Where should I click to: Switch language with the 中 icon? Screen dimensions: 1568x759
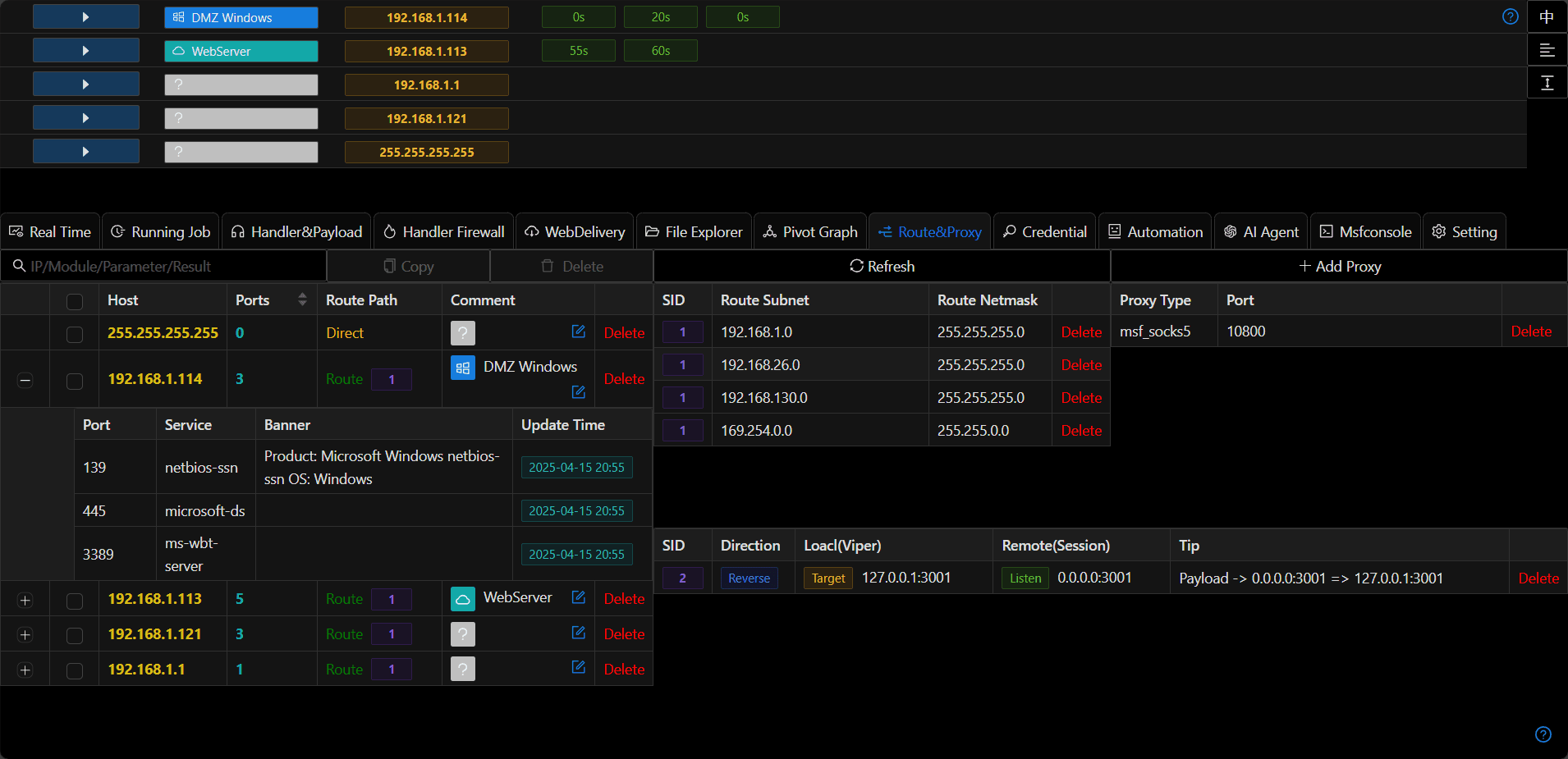1547,16
